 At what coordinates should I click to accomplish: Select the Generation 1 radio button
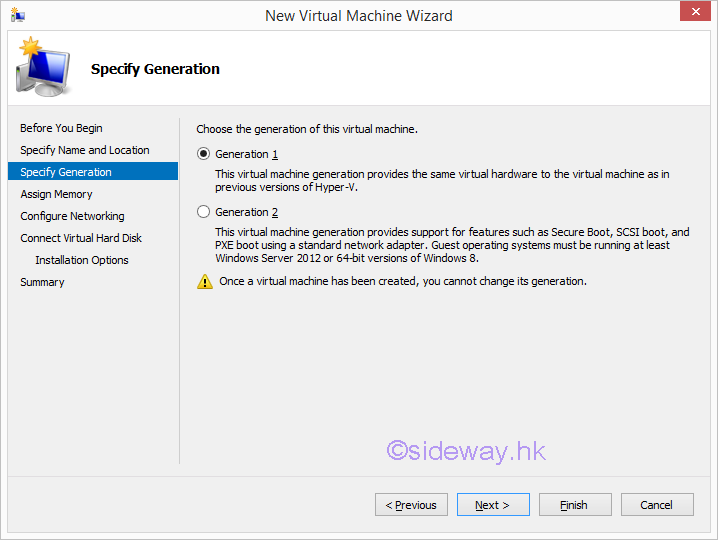204,154
